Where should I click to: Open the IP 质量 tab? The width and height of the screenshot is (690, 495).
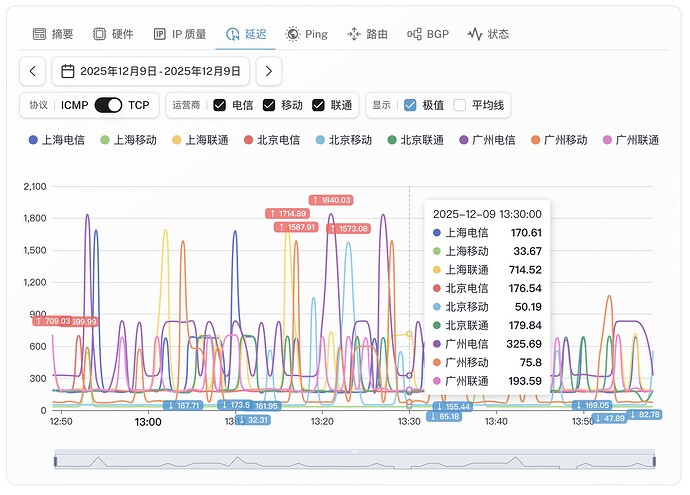pos(180,34)
